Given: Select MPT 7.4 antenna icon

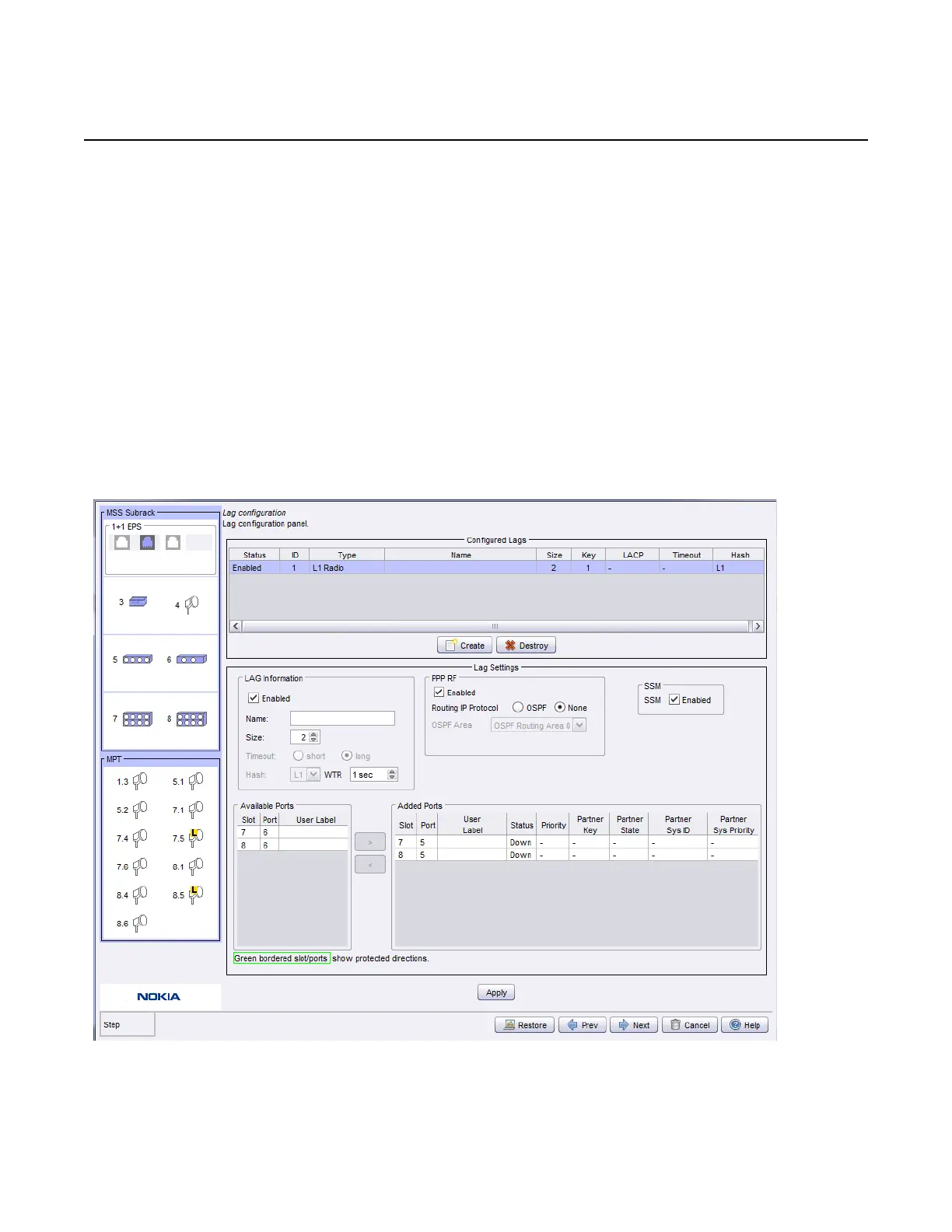Looking at the screenshot, I should point(140,838).
